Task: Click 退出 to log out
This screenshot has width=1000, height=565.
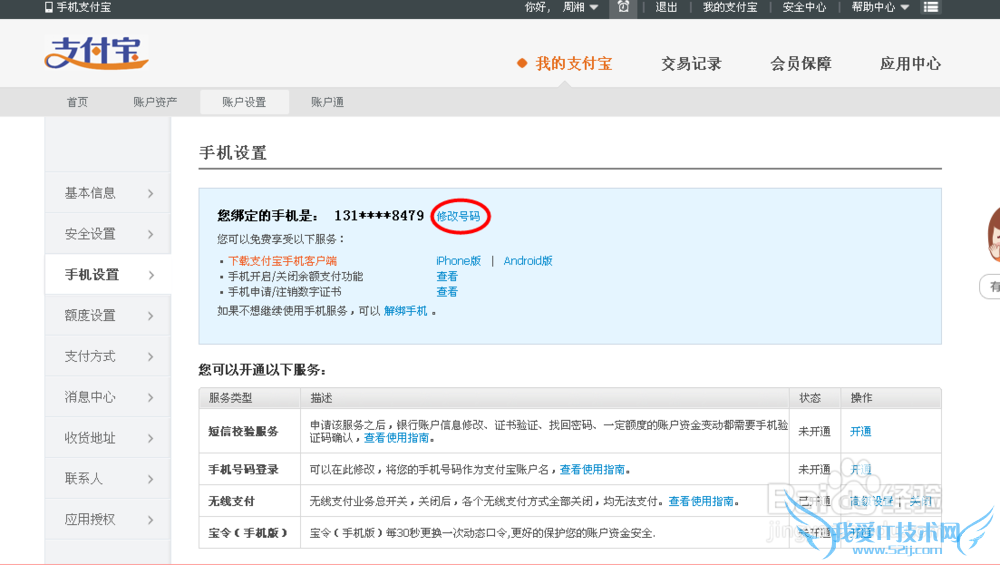Action: 666,7
